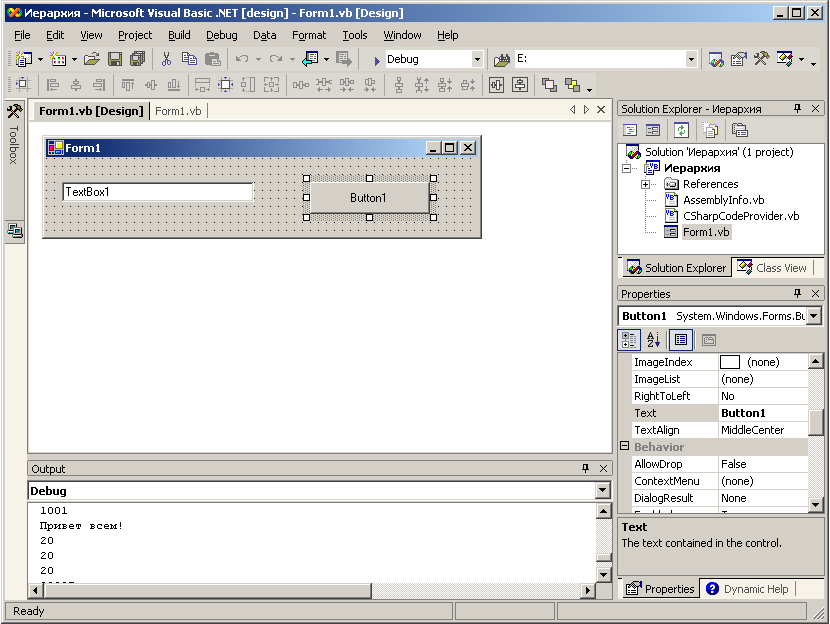
Task: Collapse the Behavior property category
Action: 625,446
